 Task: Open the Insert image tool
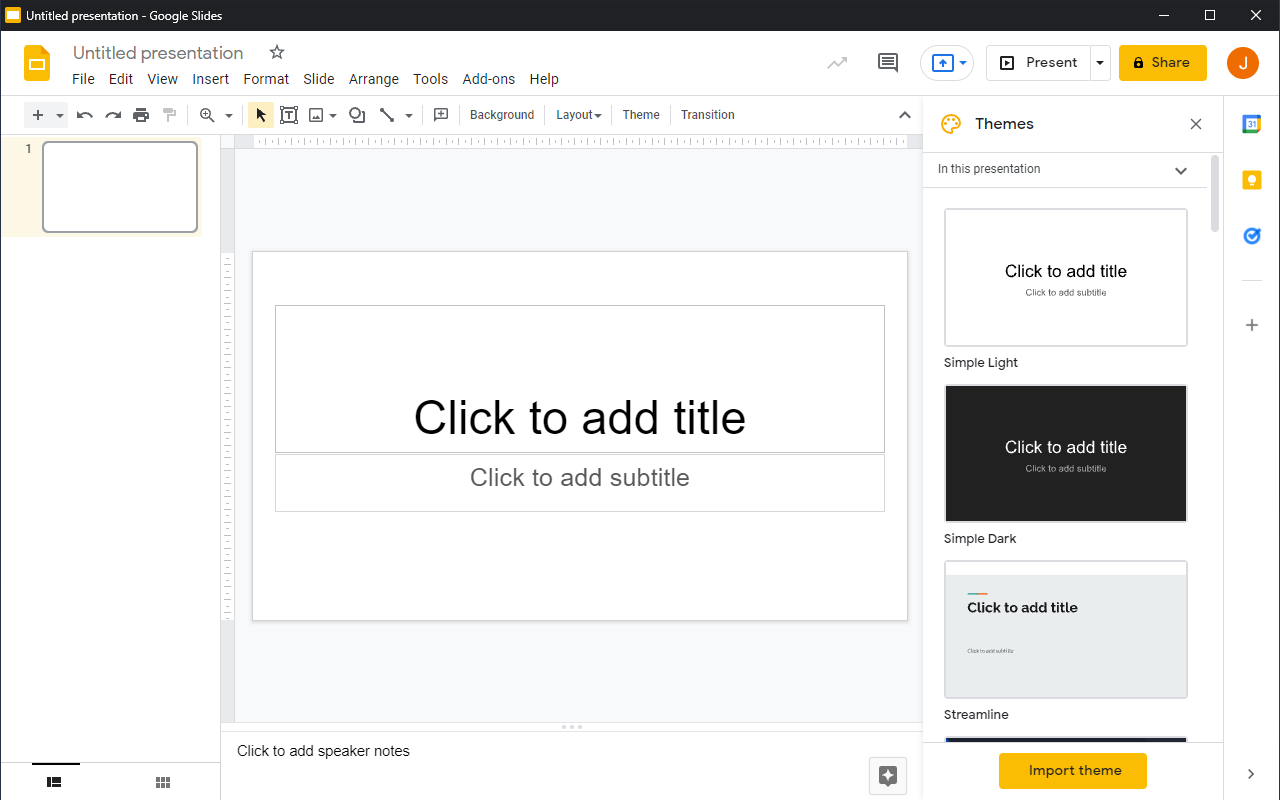point(317,114)
